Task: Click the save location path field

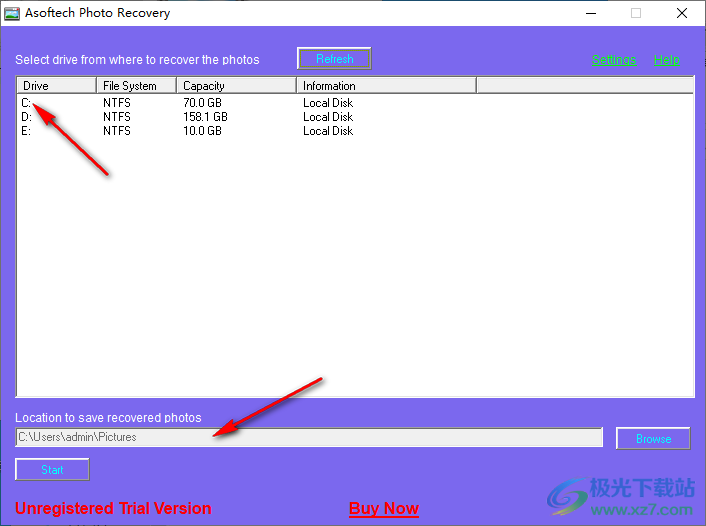Action: click(x=309, y=437)
